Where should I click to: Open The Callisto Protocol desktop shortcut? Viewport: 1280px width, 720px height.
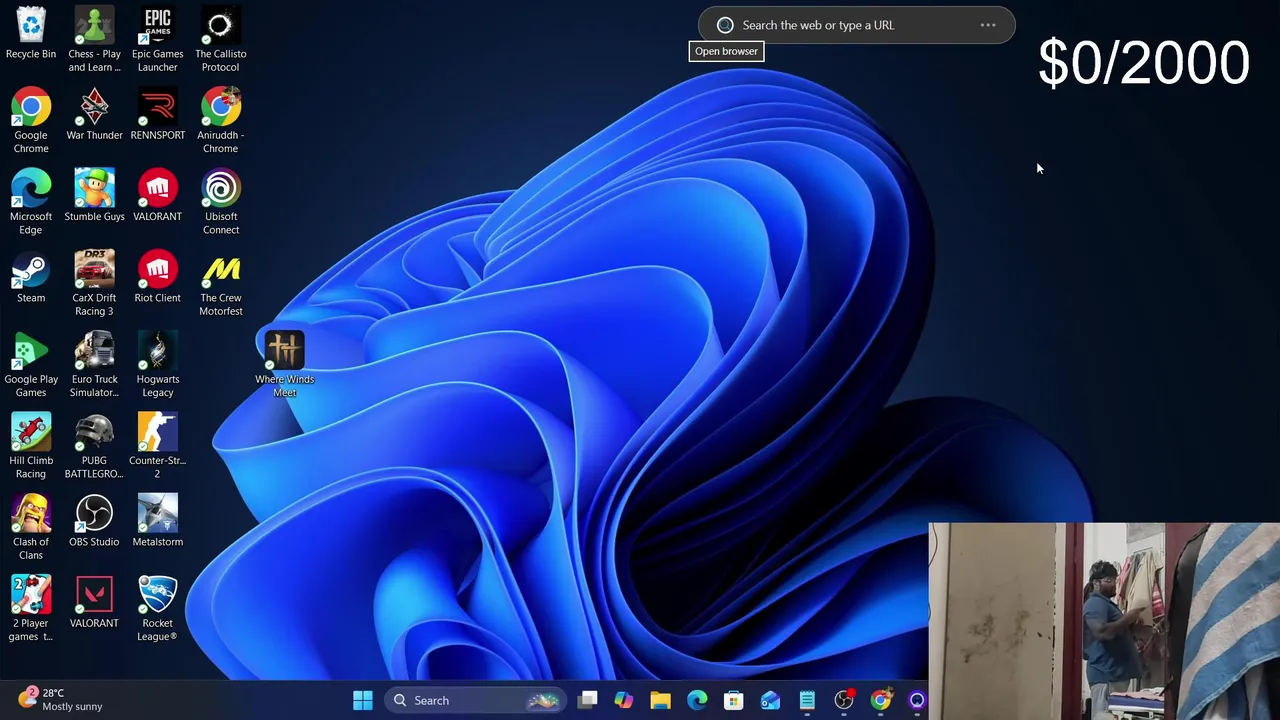point(220,38)
